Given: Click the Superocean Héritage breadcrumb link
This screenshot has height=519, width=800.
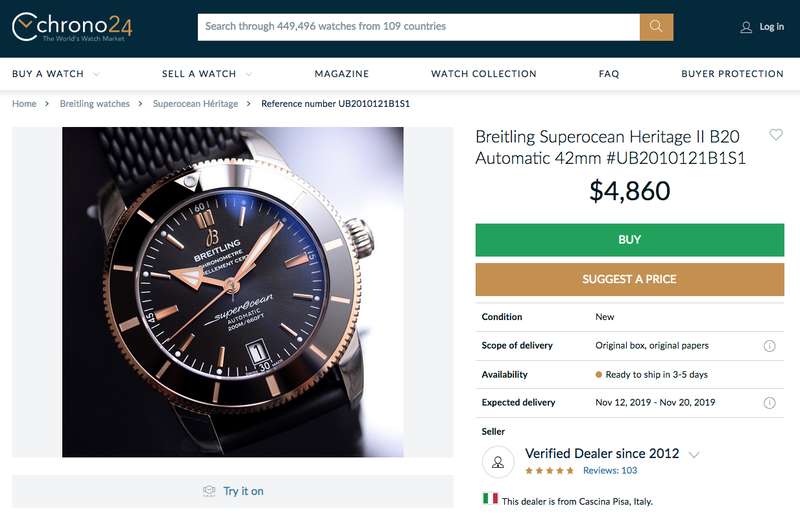Looking at the screenshot, I should [195, 103].
